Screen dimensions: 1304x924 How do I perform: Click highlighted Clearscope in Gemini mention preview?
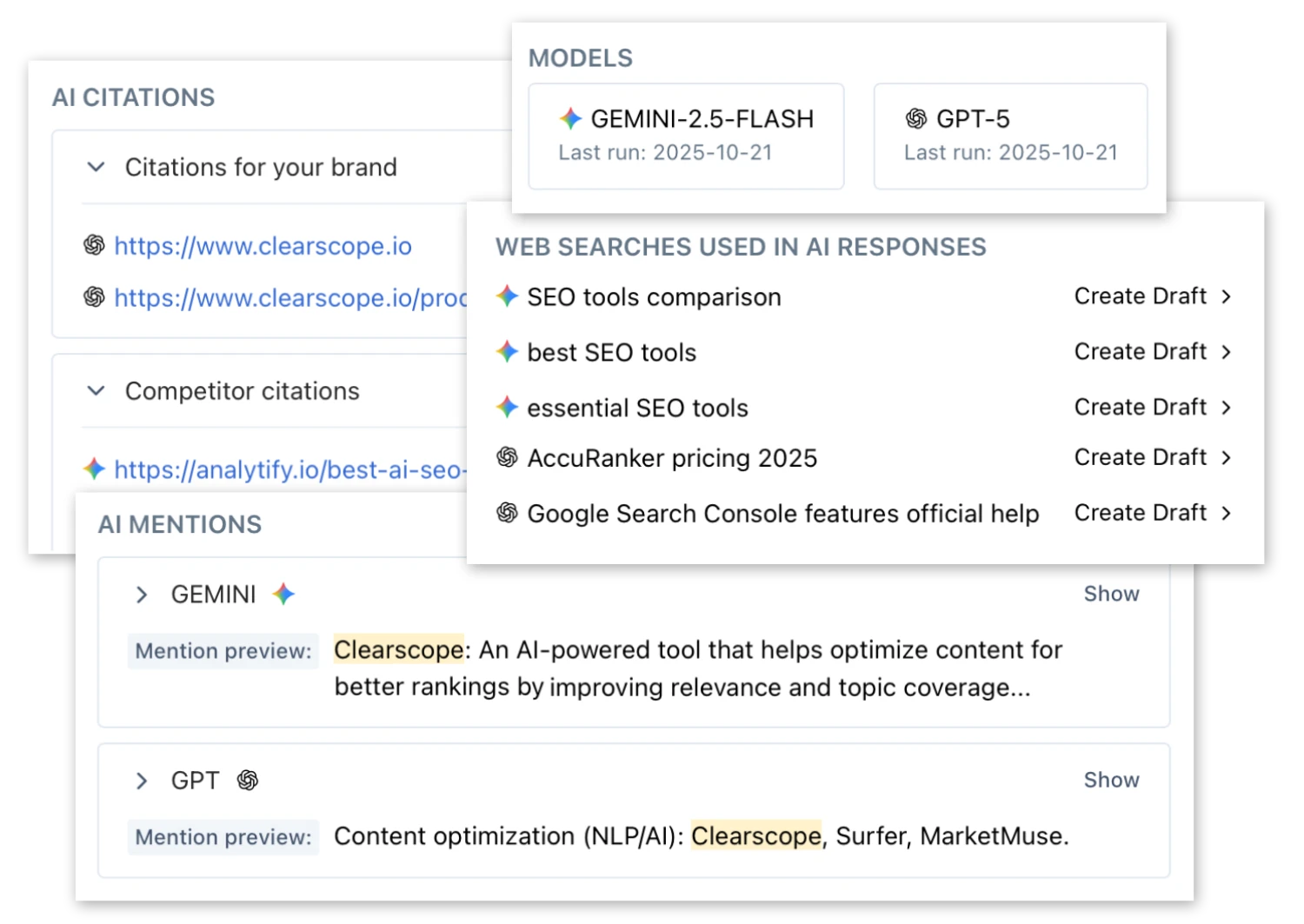(x=399, y=649)
